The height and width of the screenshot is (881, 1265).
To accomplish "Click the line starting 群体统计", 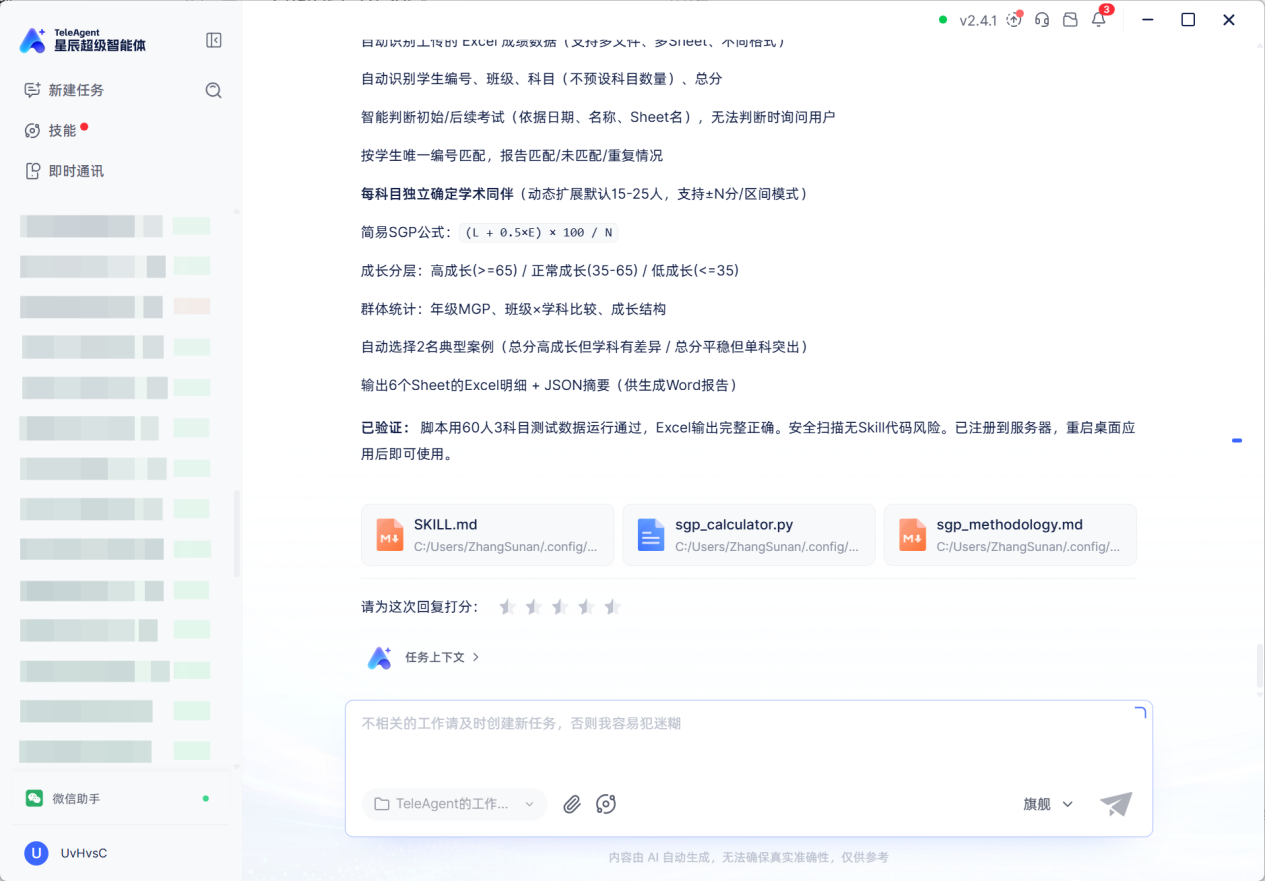I will 513,309.
